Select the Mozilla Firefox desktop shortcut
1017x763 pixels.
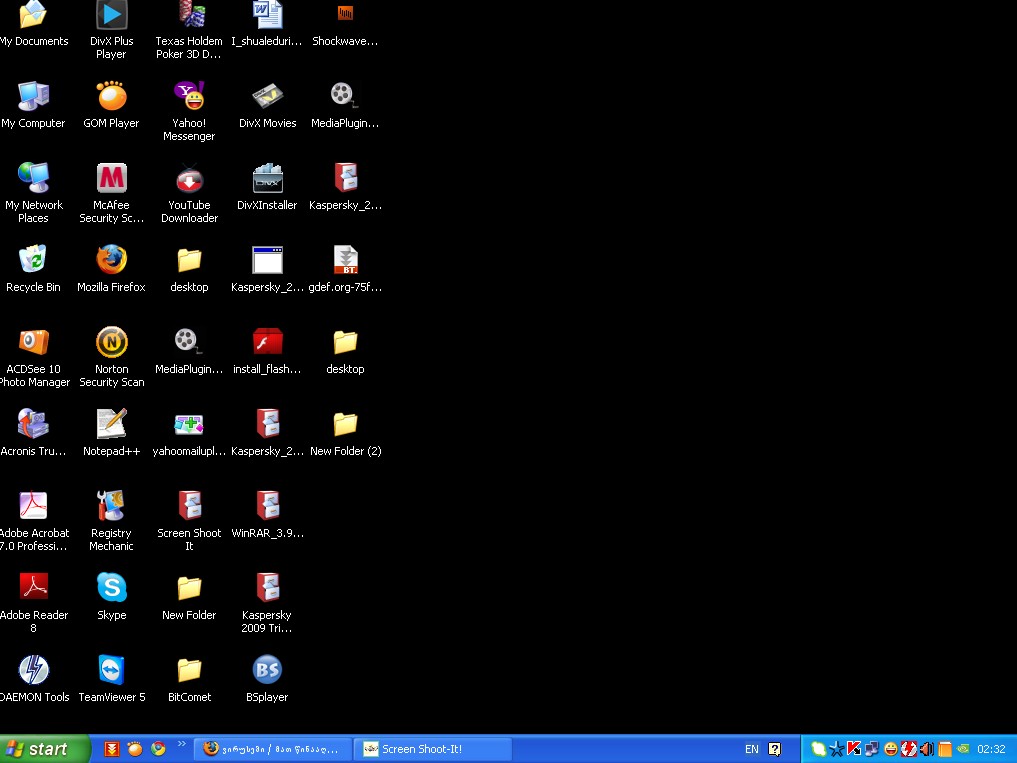[x=112, y=269]
